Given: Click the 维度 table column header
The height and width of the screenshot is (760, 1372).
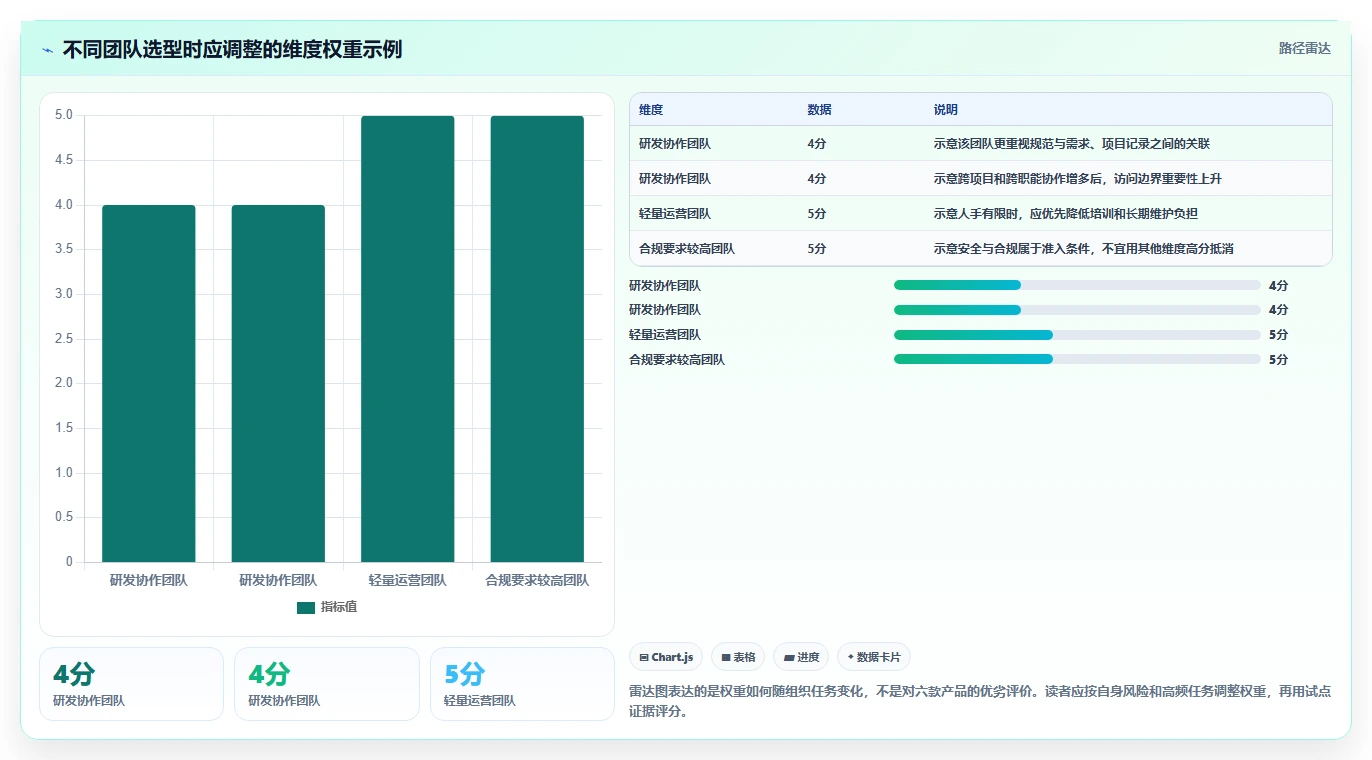Looking at the screenshot, I should [651, 110].
